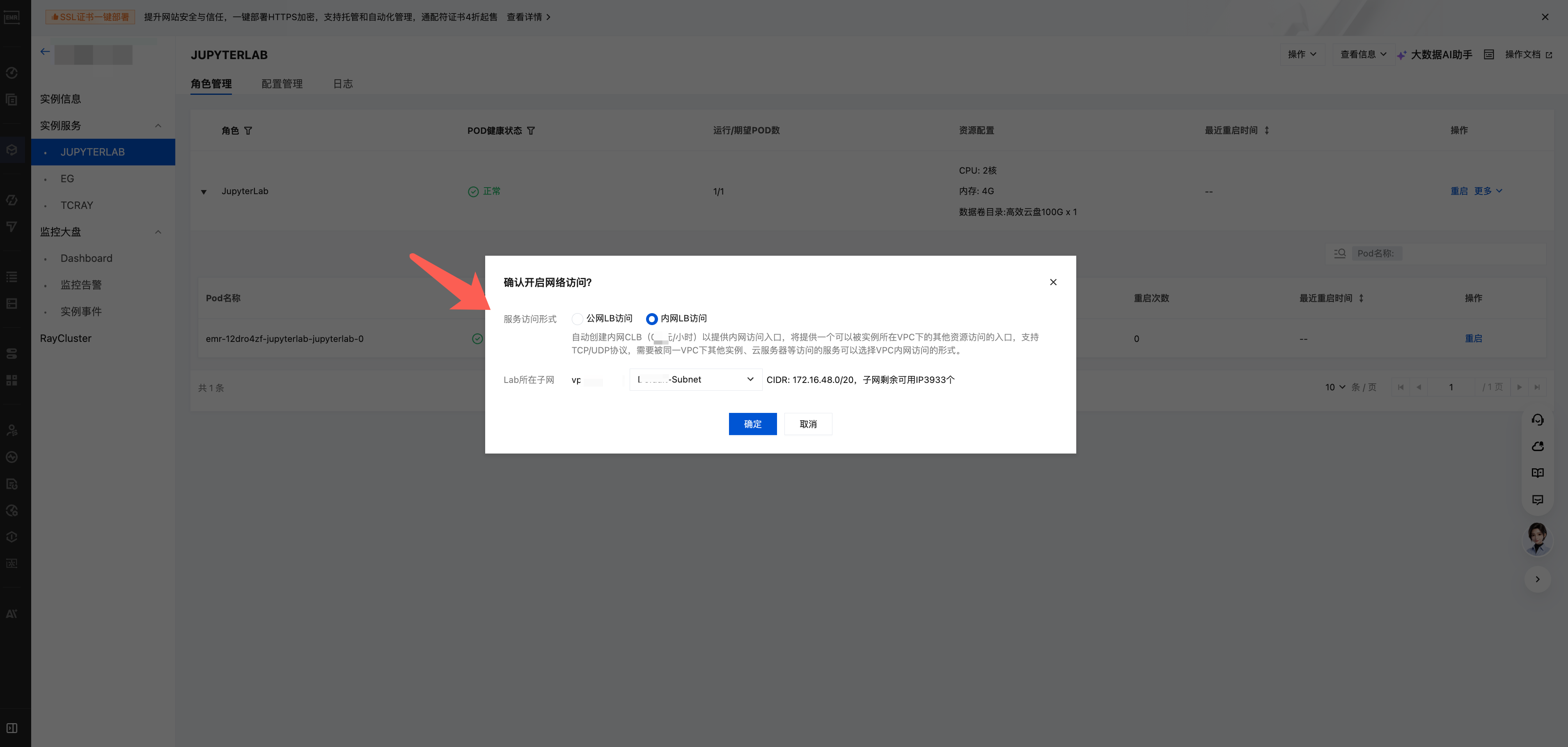Click the filter icon next to POD健康状态
This screenshot has height=747, width=1568.
(531, 131)
